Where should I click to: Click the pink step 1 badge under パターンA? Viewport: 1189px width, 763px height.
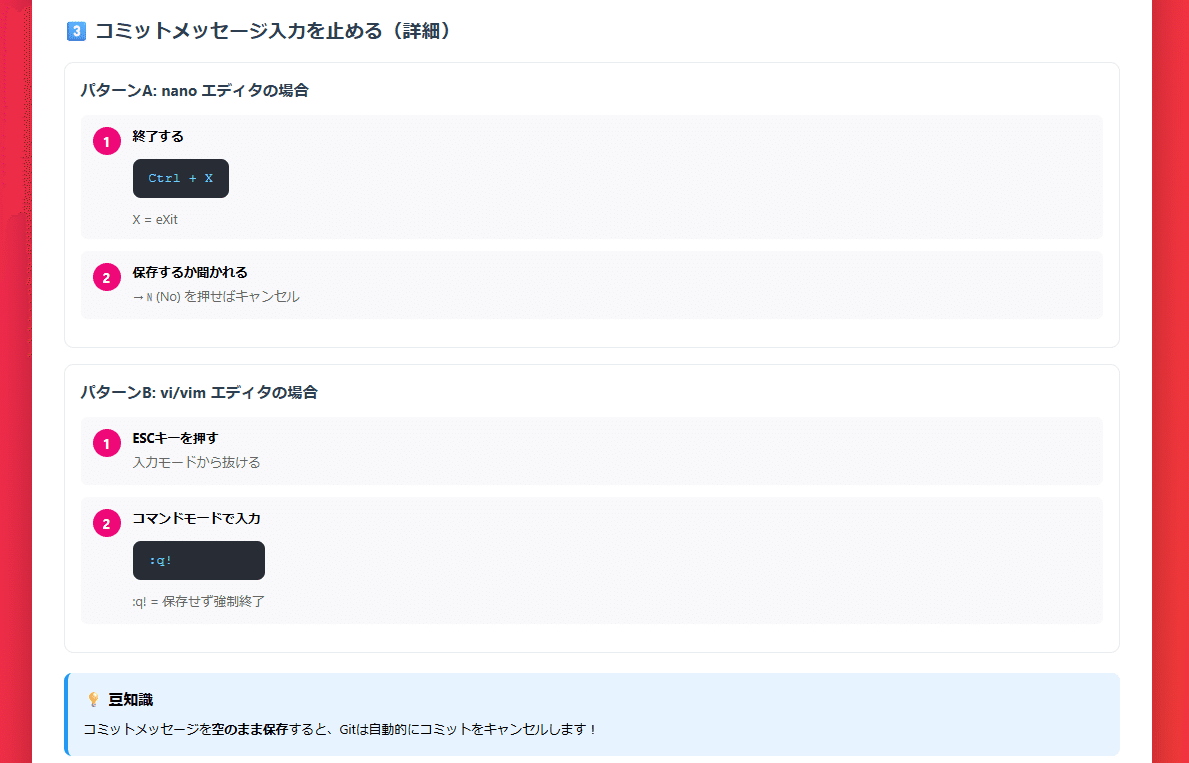pos(107,141)
